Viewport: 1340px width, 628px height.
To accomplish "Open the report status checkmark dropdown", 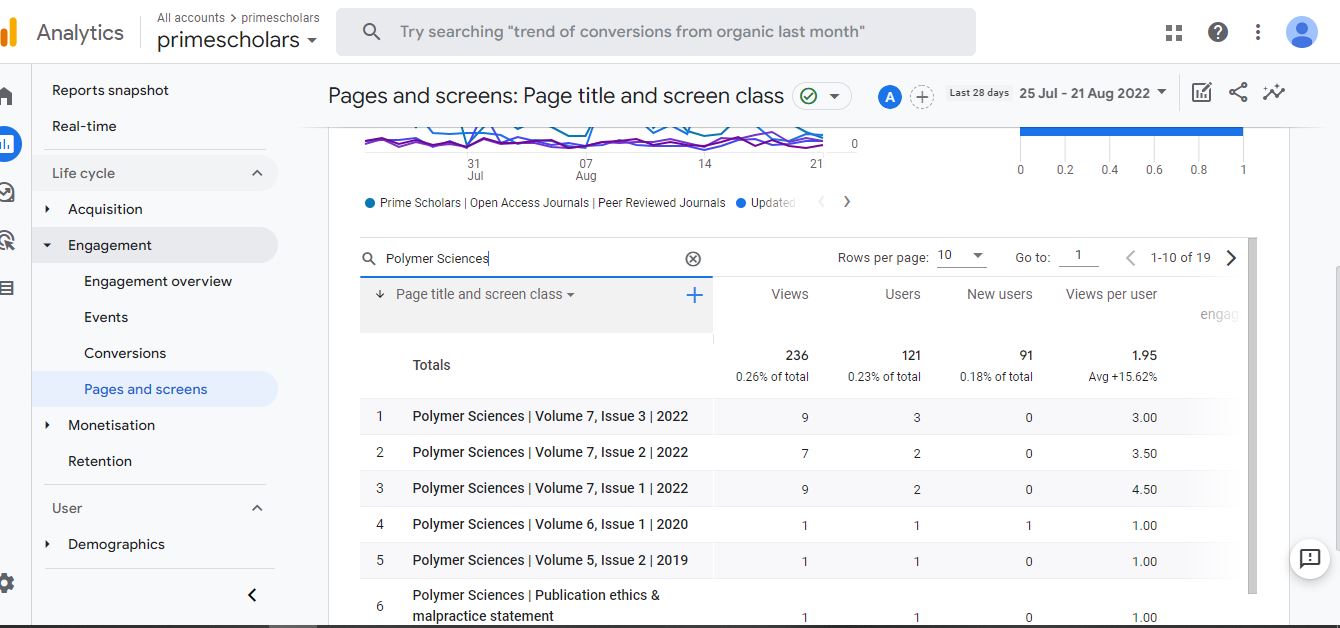I will tap(822, 96).
